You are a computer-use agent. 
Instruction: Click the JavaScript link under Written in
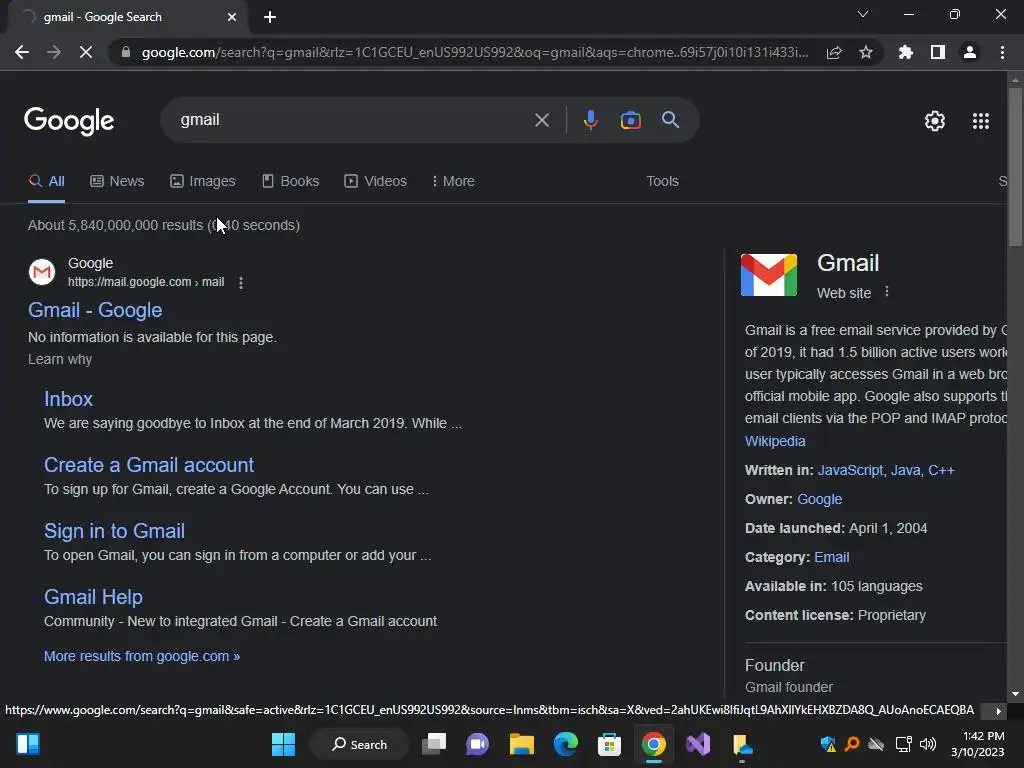850,470
